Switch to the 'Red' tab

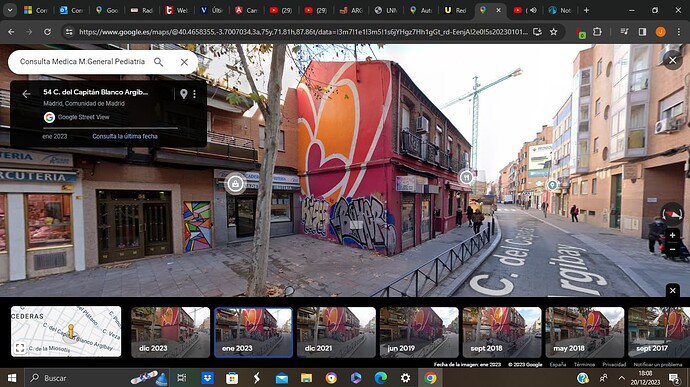456,10
